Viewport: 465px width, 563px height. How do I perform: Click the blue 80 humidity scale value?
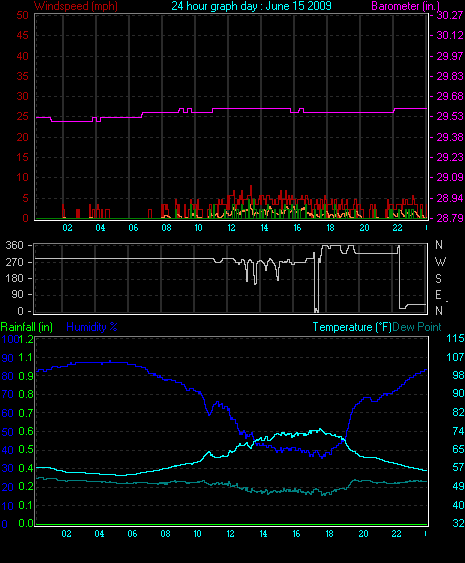8,377
